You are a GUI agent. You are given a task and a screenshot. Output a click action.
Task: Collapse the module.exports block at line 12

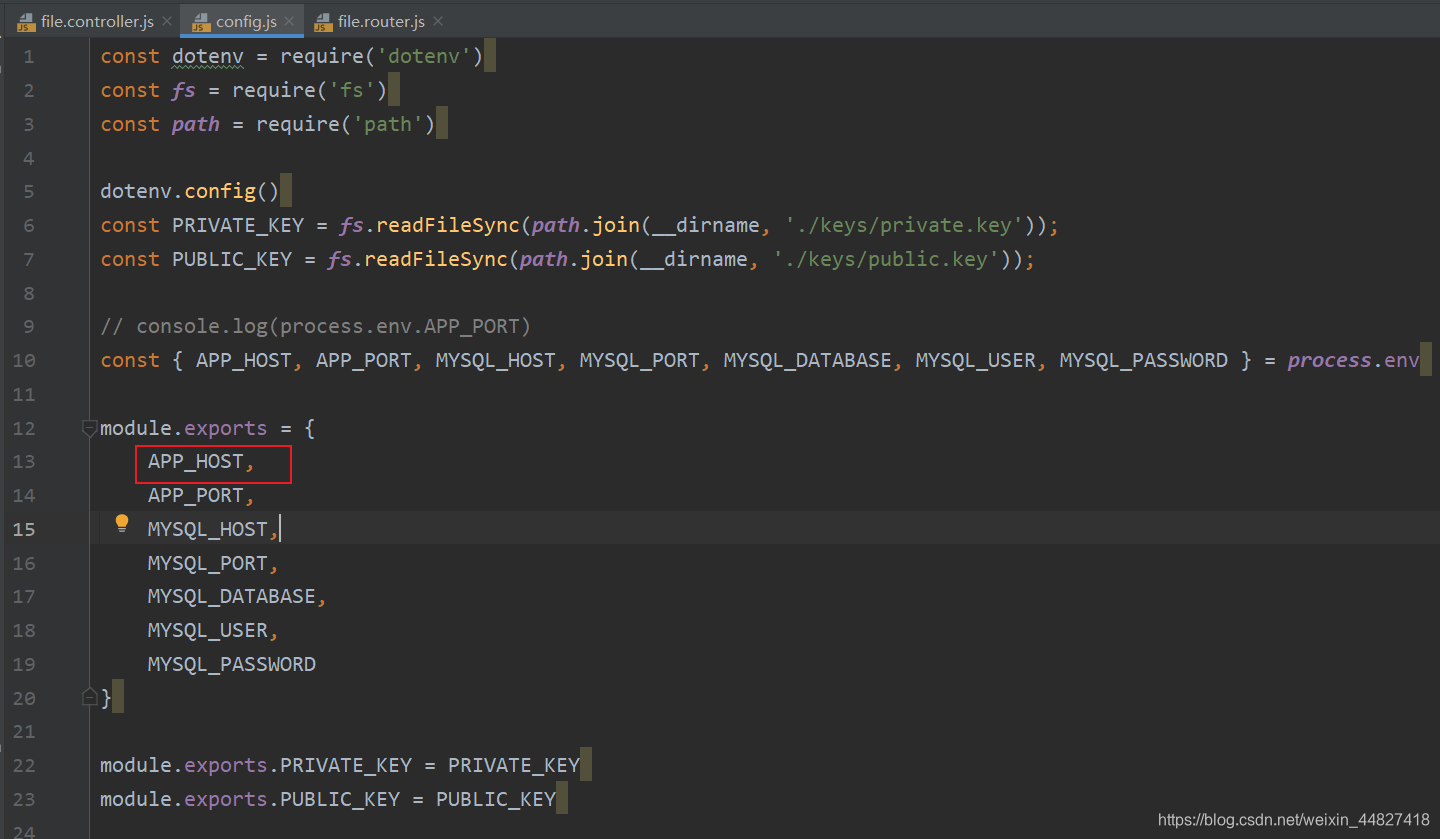(89, 429)
